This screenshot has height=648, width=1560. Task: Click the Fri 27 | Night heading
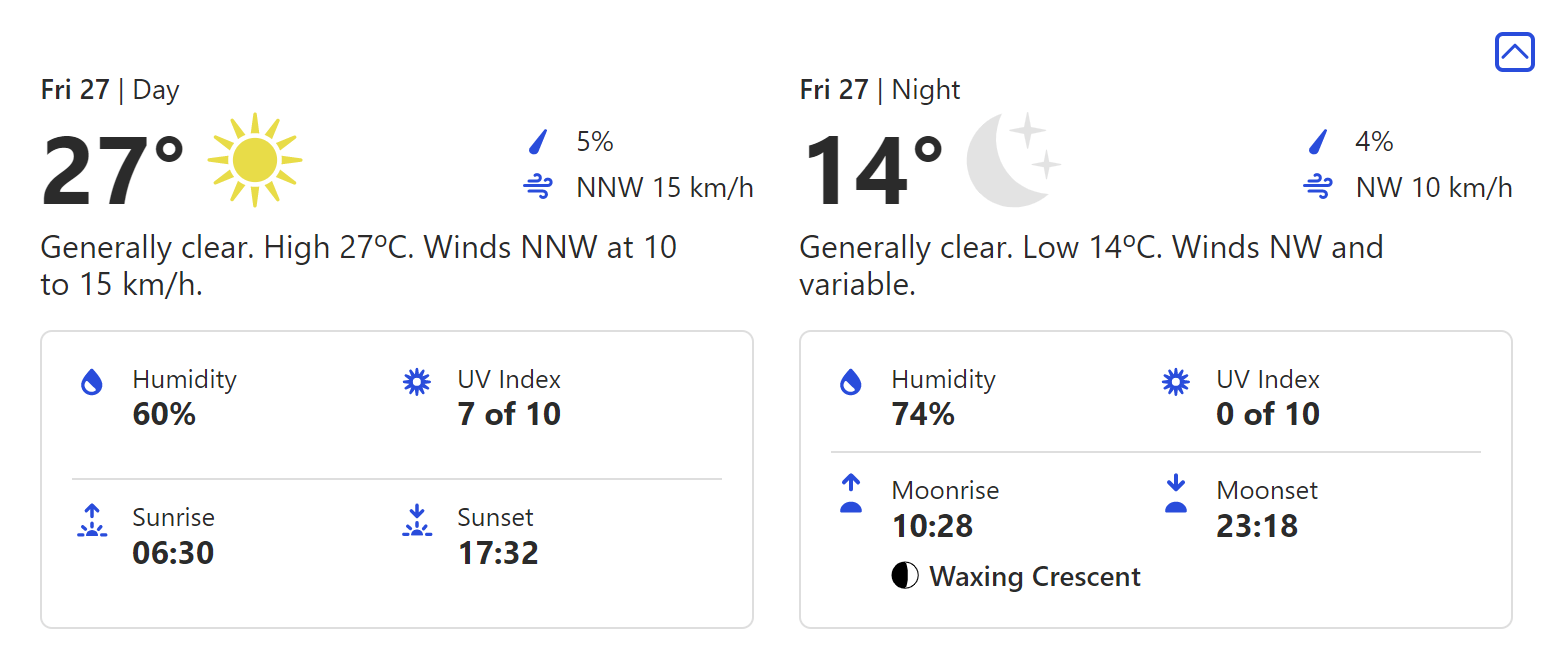pos(880,90)
